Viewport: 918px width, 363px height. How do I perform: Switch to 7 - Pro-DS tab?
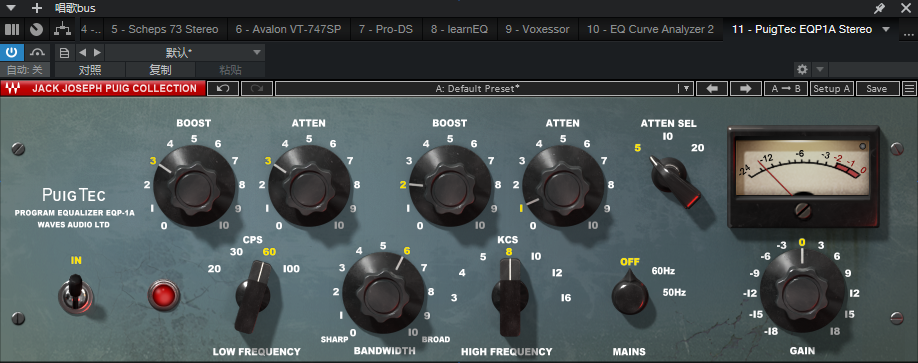tap(386, 29)
